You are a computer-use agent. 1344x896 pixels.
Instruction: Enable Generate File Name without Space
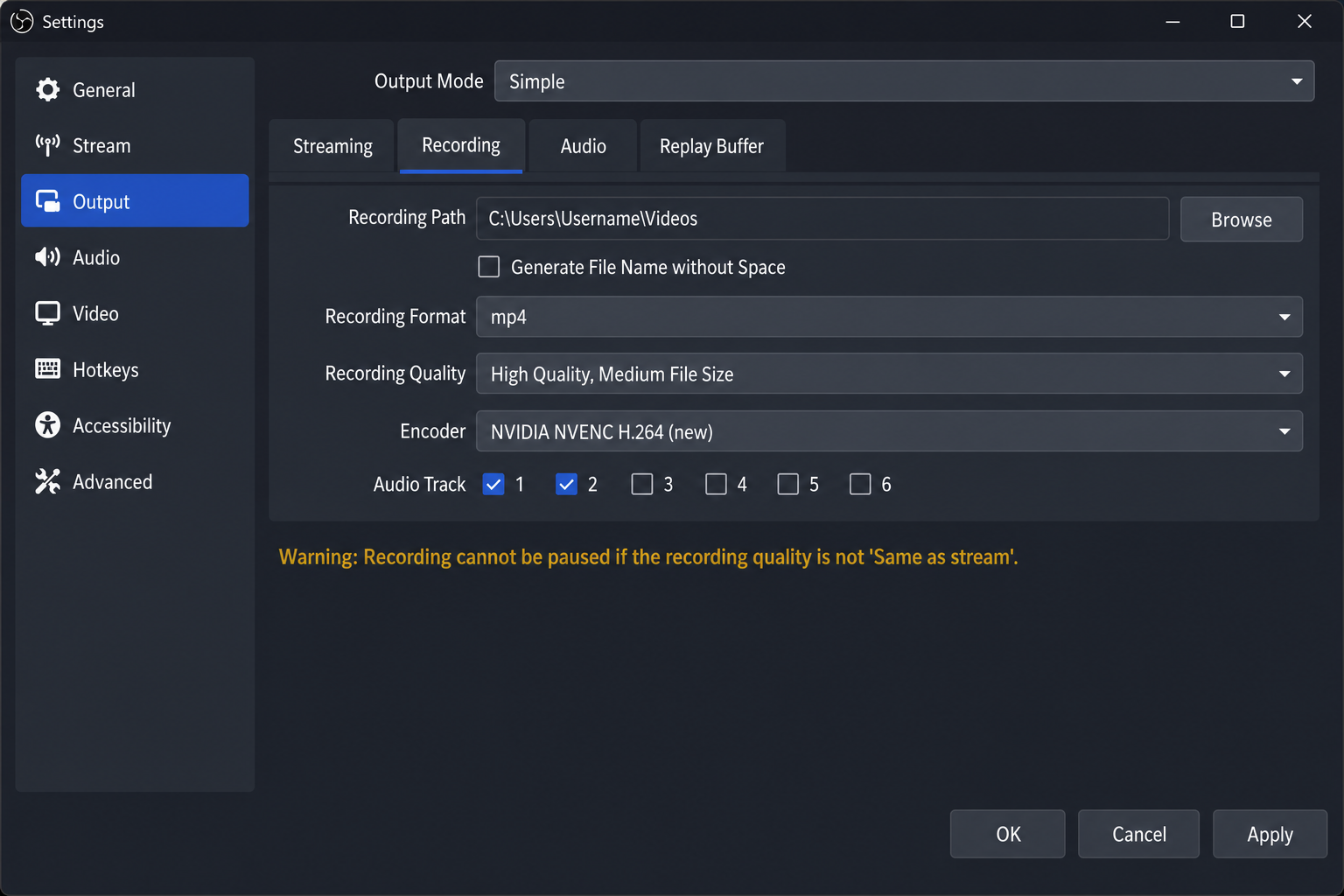pyautogui.click(x=489, y=267)
